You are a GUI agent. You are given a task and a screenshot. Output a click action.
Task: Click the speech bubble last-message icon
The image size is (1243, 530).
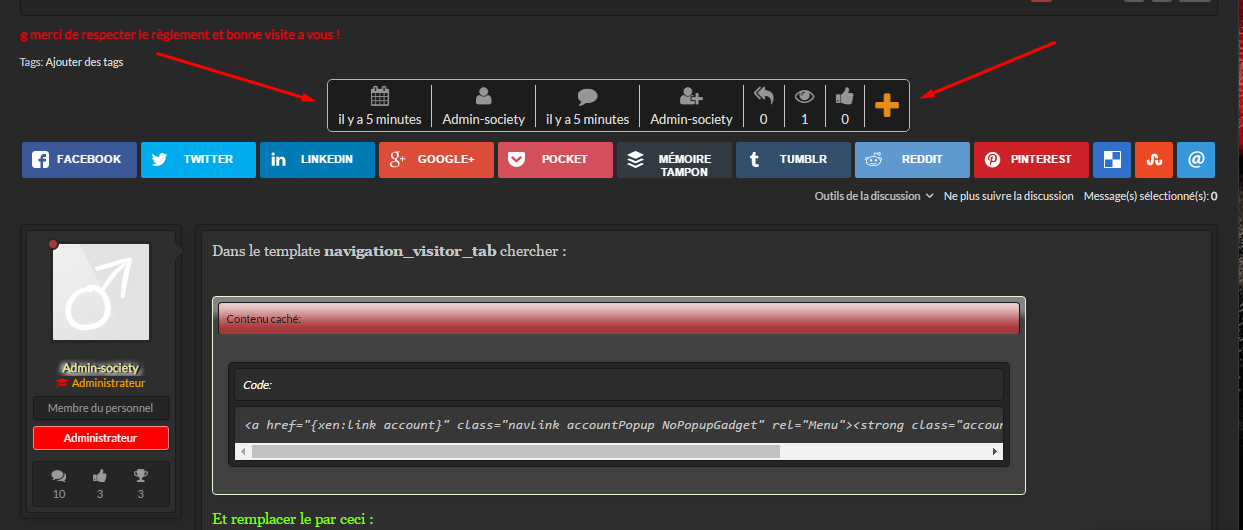587,97
